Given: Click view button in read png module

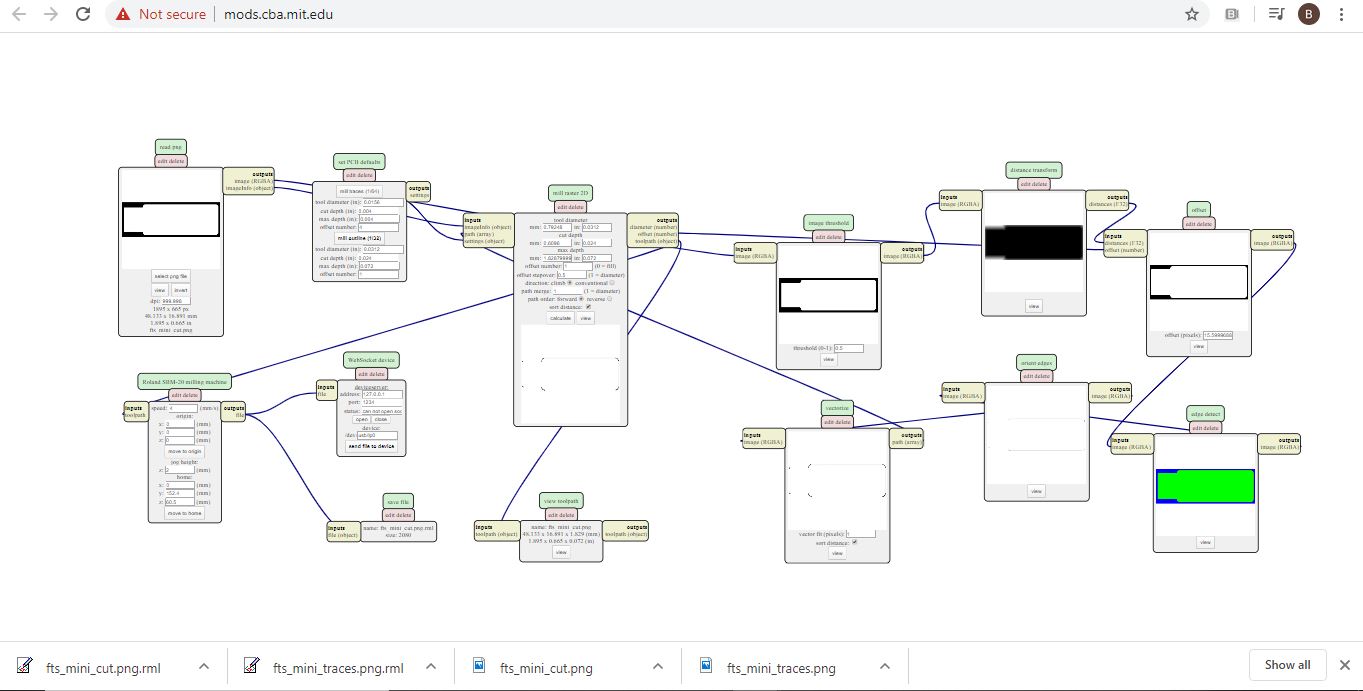Looking at the screenshot, I should [160, 290].
